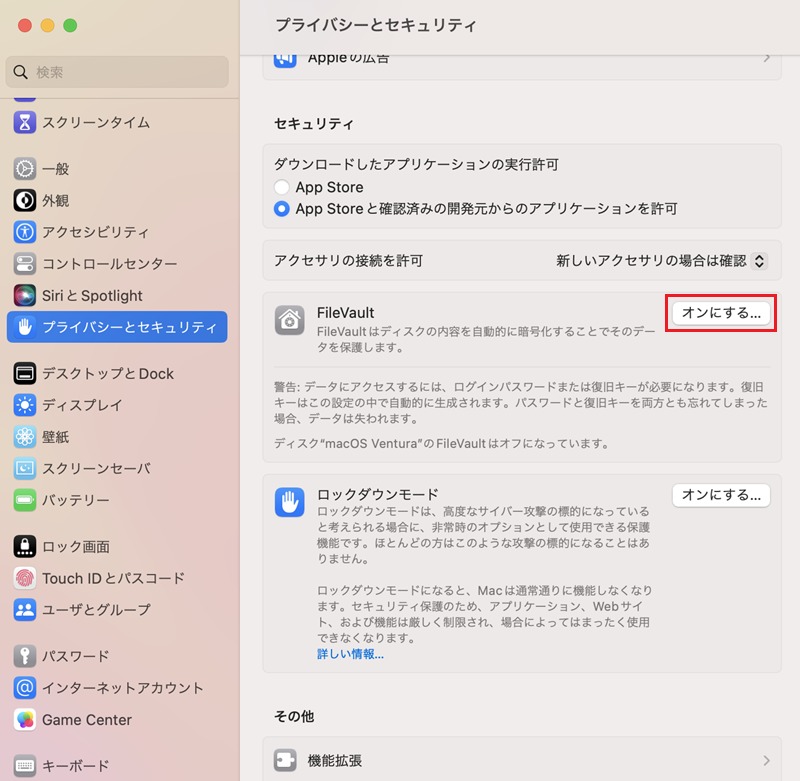Select 壁紙 label in the sidebar
Screen dimensions: 800x781
(x=56, y=437)
